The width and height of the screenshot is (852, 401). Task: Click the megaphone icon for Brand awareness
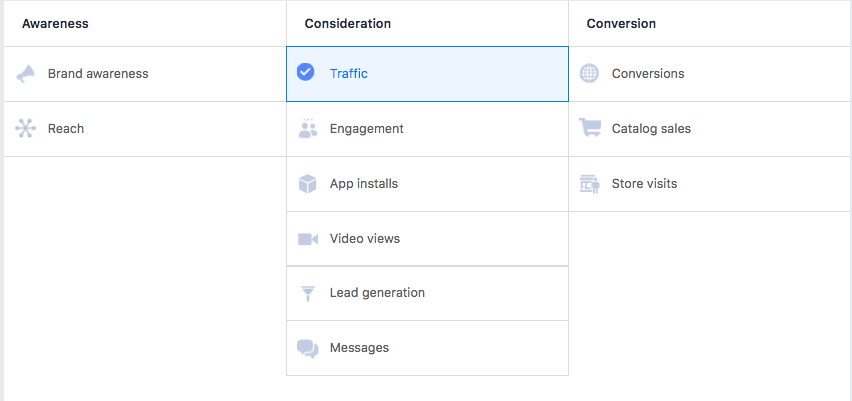(26, 74)
